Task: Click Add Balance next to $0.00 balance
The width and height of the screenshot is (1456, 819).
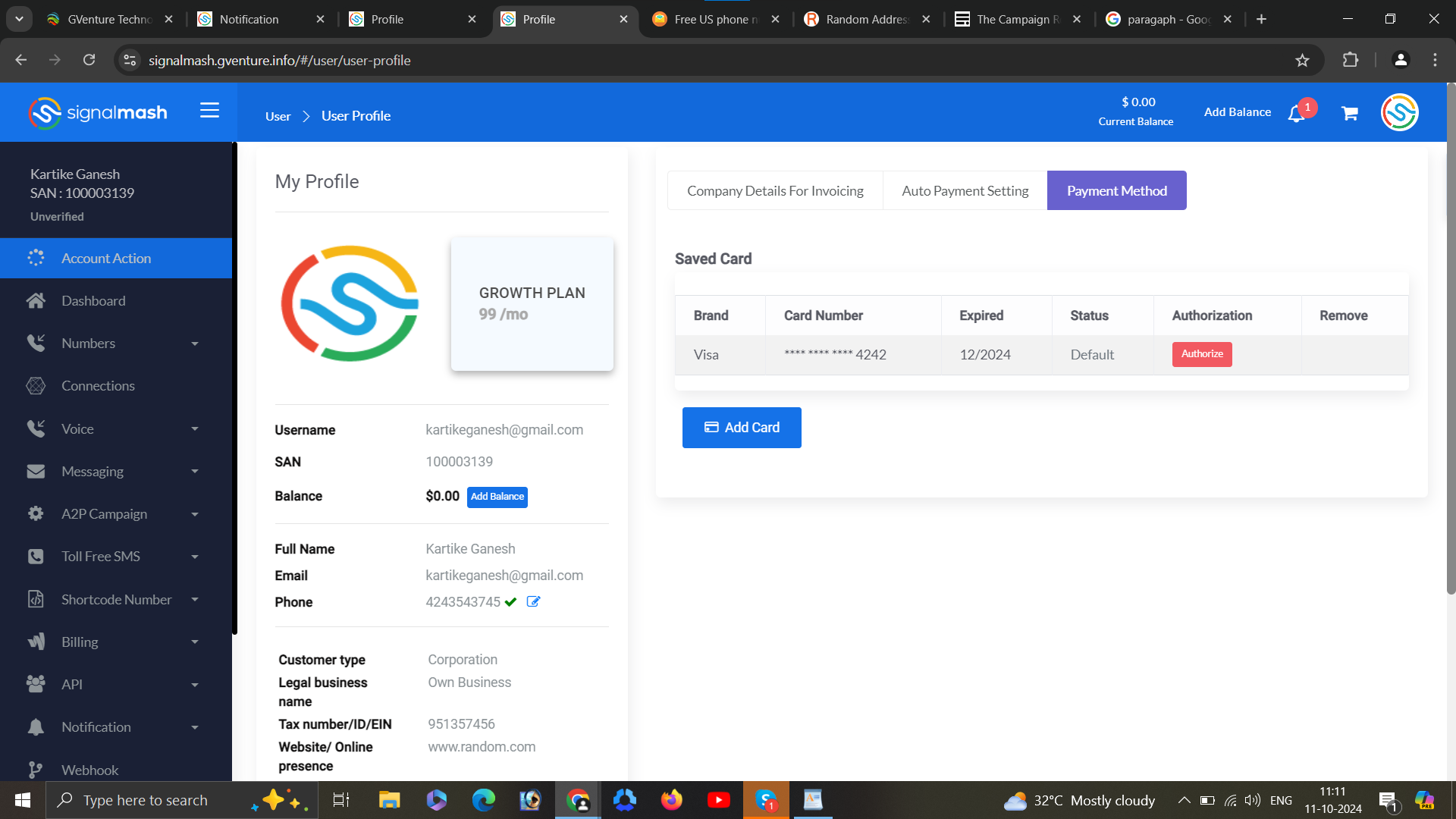Action: [x=497, y=497]
